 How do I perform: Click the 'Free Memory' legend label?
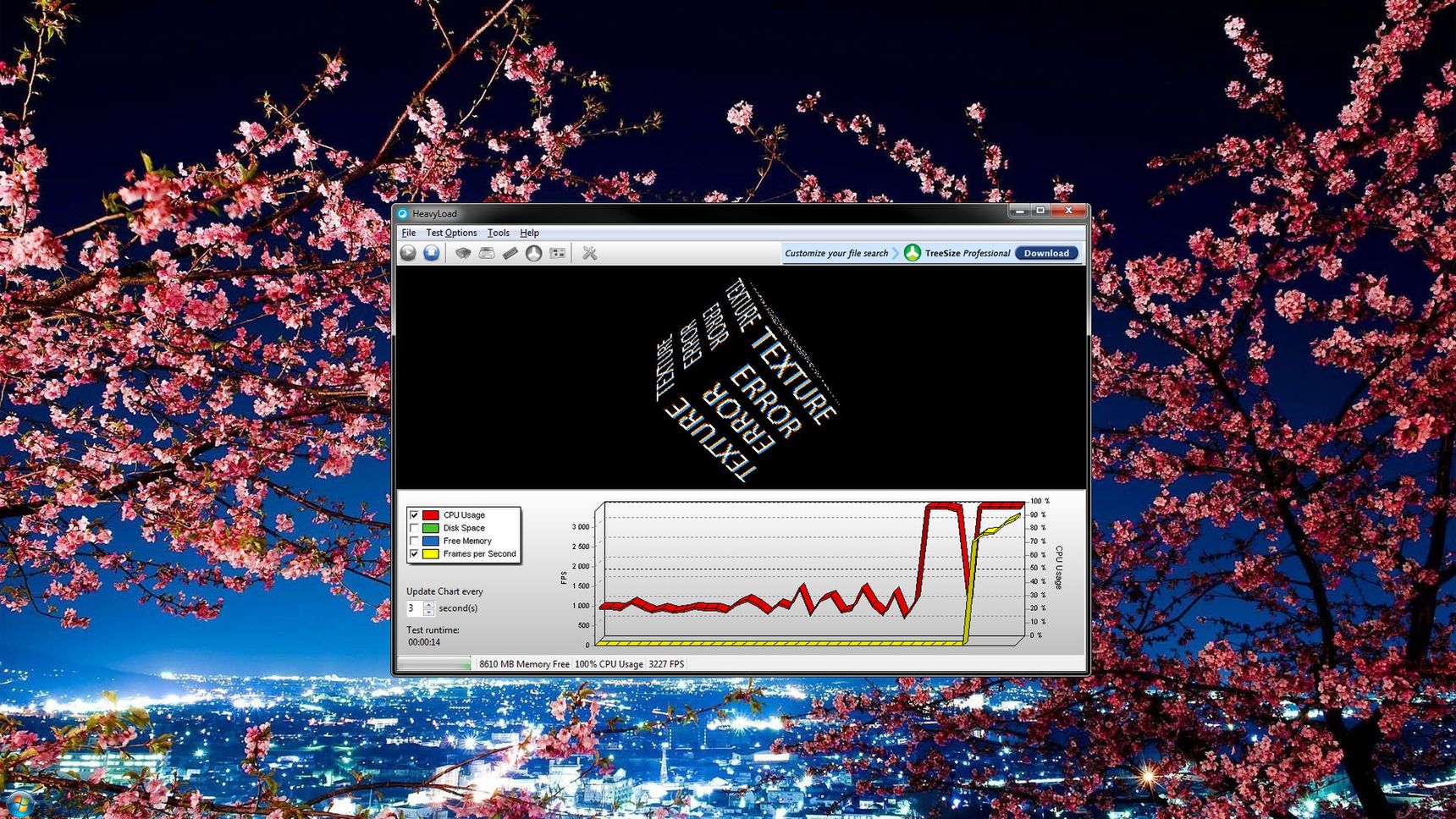(x=467, y=541)
